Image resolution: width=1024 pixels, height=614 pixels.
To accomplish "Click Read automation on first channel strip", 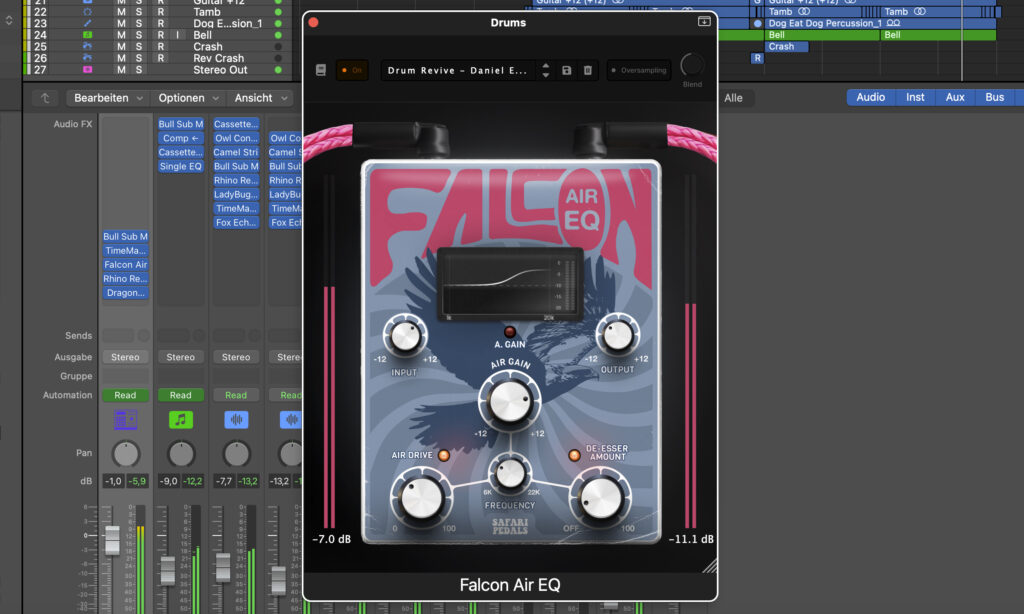I will pyautogui.click(x=125, y=395).
